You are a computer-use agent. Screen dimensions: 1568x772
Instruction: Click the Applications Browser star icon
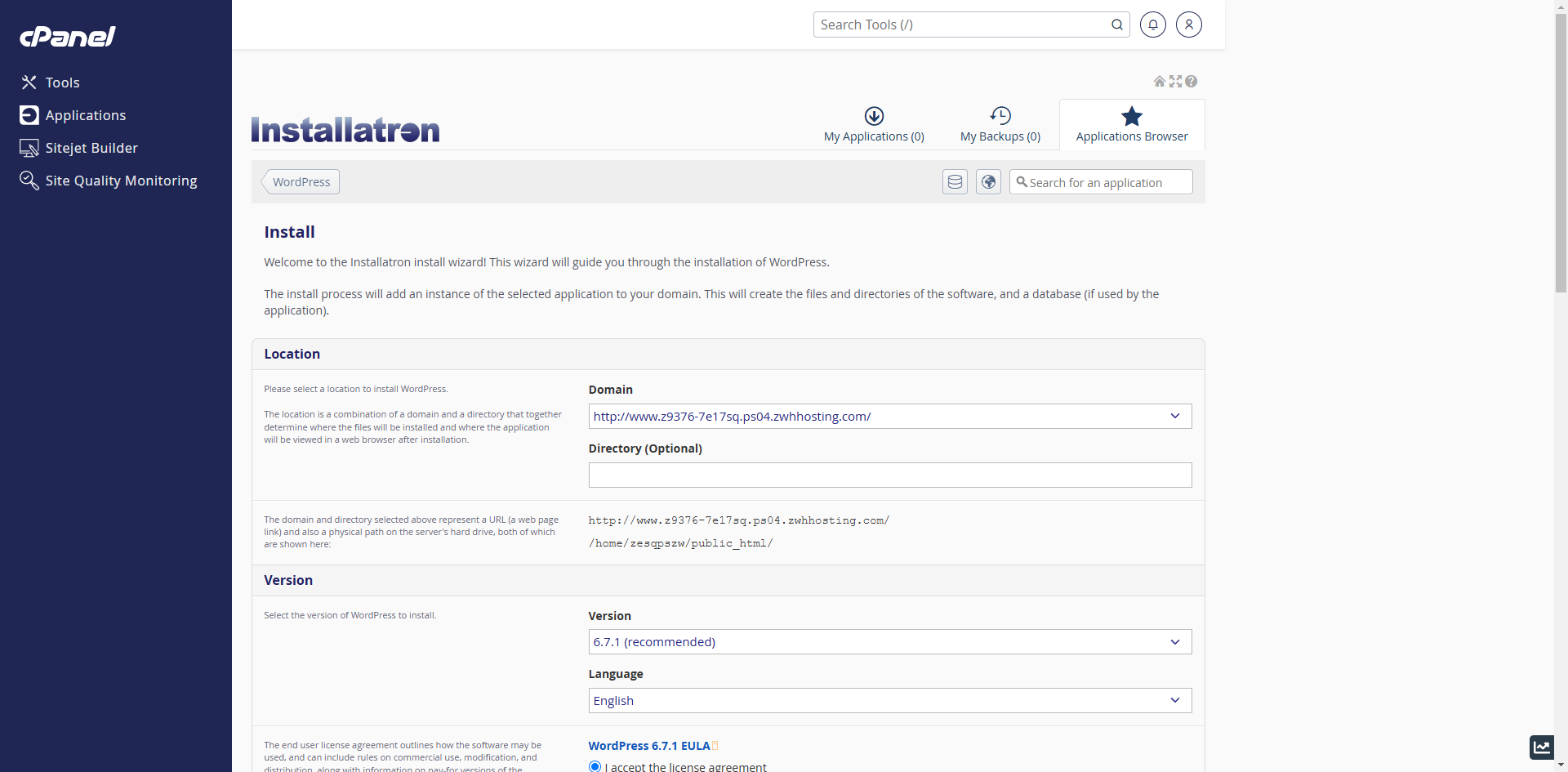click(1132, 116)
